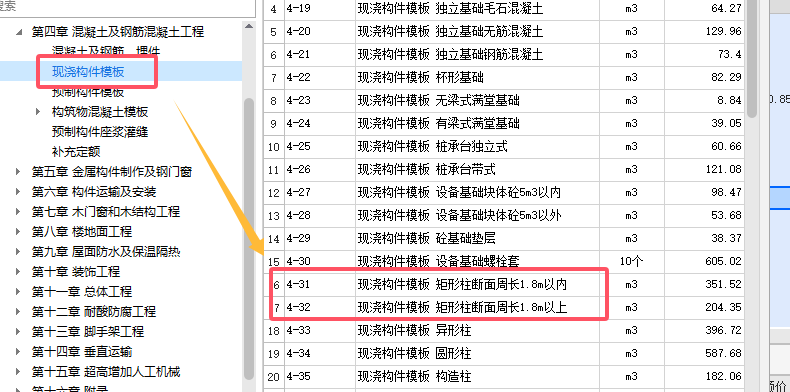Select 第十章 装饰工程 label
Screen dimensions: 790x392
(76, 272)
